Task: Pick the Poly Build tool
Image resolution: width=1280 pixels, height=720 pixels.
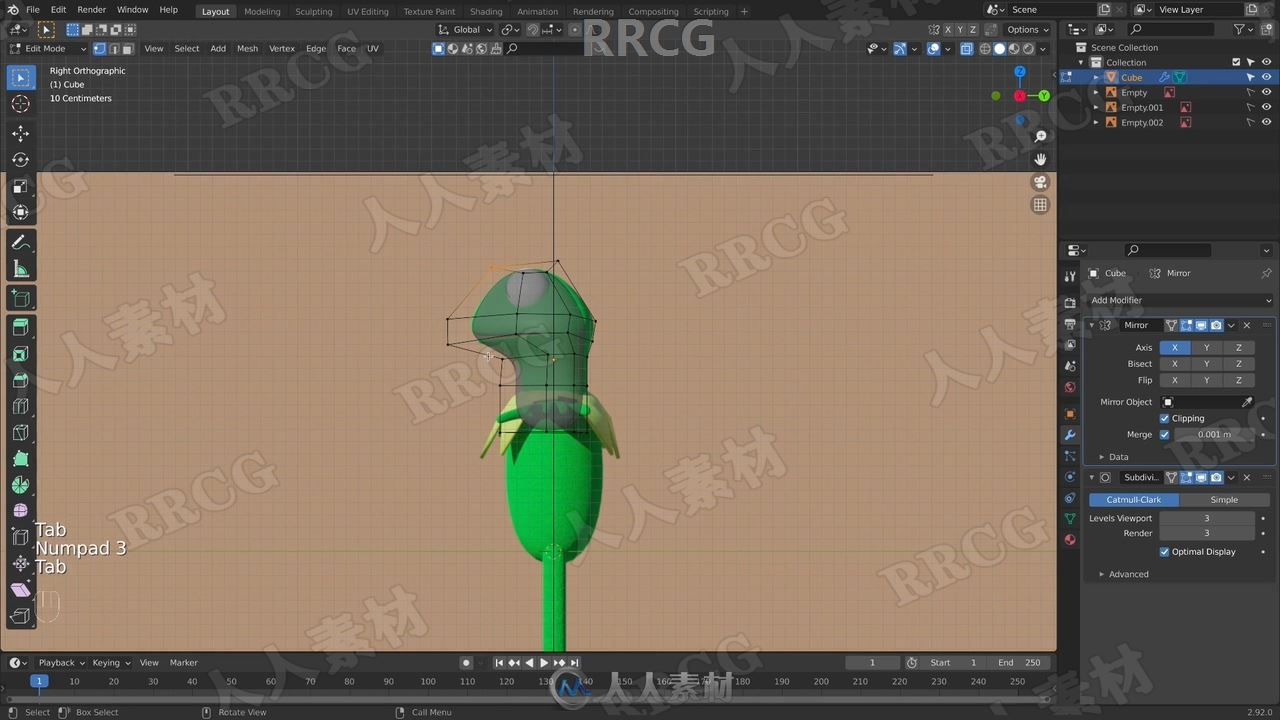Action: [x=20, y=459]
